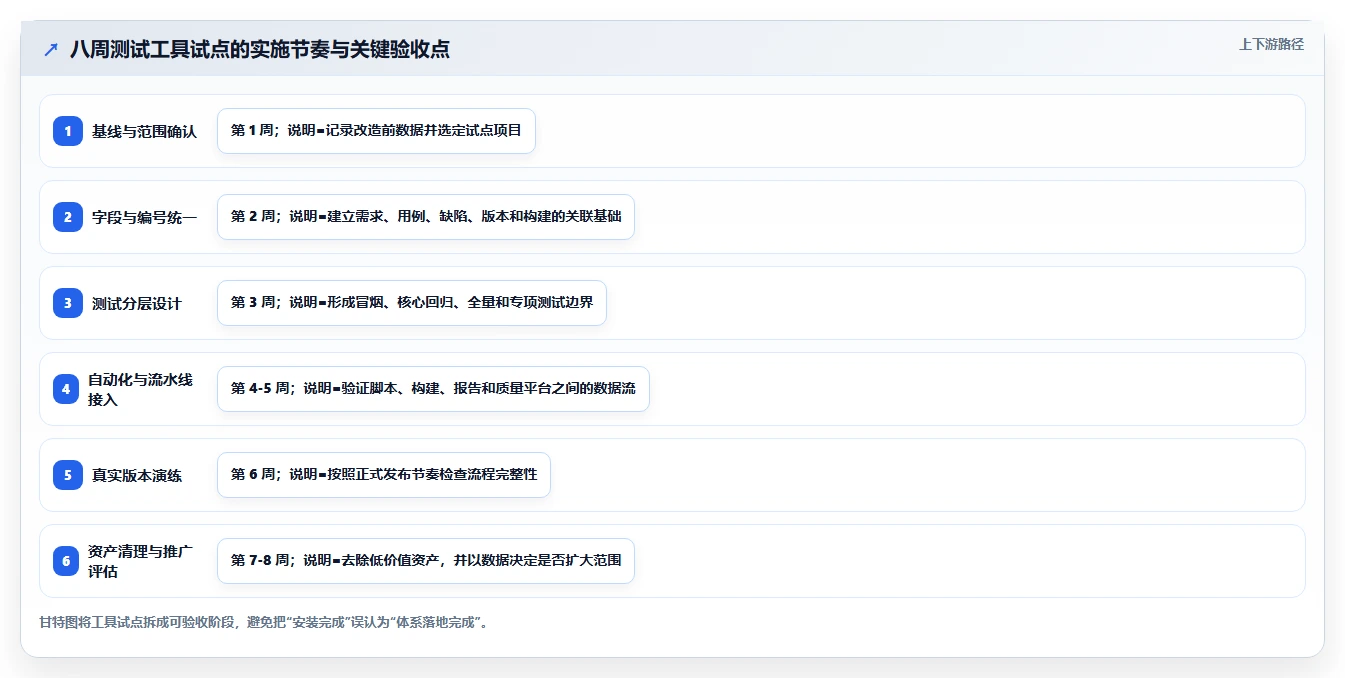Click the 上下游路径 label
The width and height of the screenshot is (1345, 678).
click(x=1271, y=44)
